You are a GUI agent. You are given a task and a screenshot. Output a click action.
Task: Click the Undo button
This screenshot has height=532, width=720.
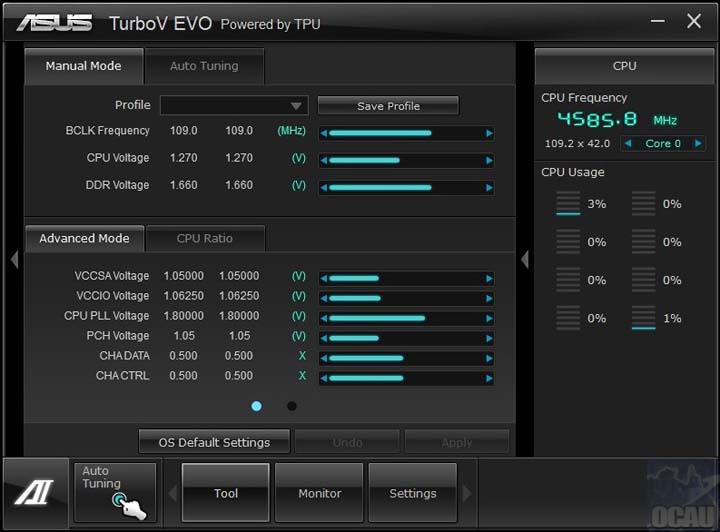coord(347,442)
